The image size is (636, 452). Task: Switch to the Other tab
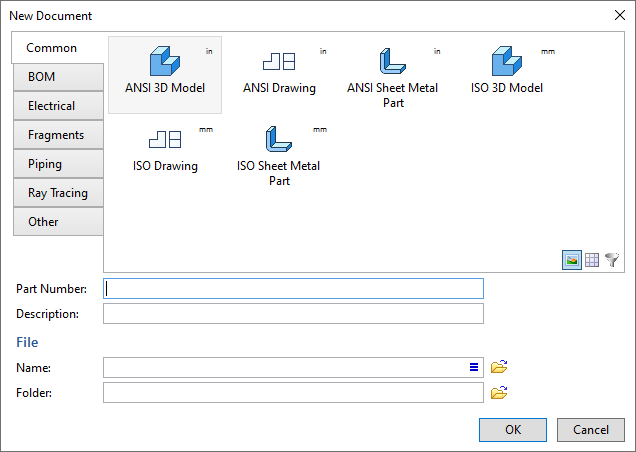point(58,222)
